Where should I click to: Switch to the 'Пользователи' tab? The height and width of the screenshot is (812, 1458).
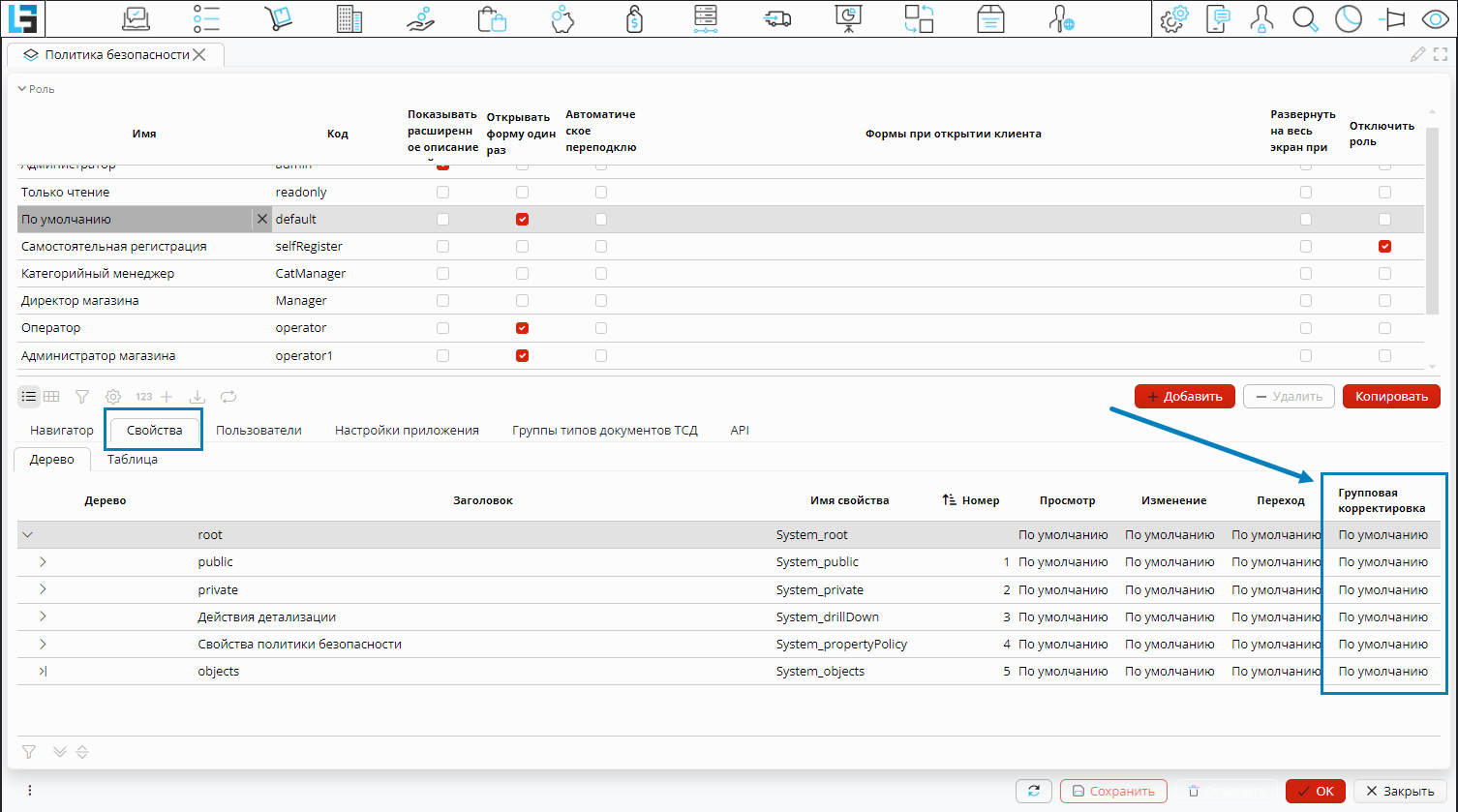pyautogui.click(x=258, y=431)
